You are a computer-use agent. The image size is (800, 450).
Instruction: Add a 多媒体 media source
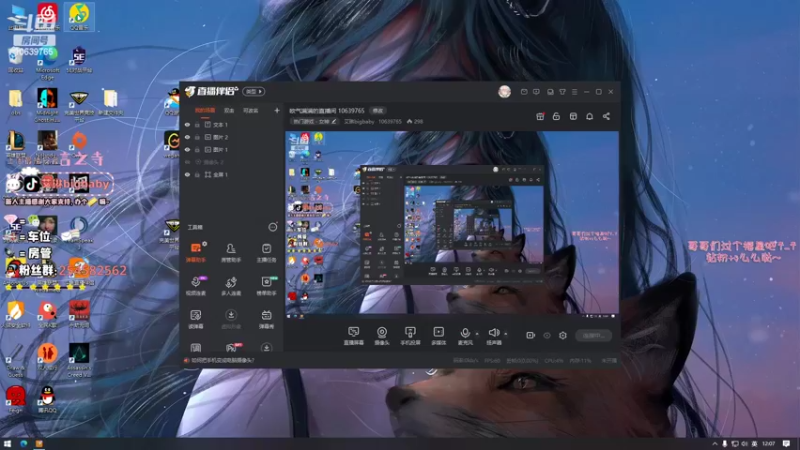[439, 336]
